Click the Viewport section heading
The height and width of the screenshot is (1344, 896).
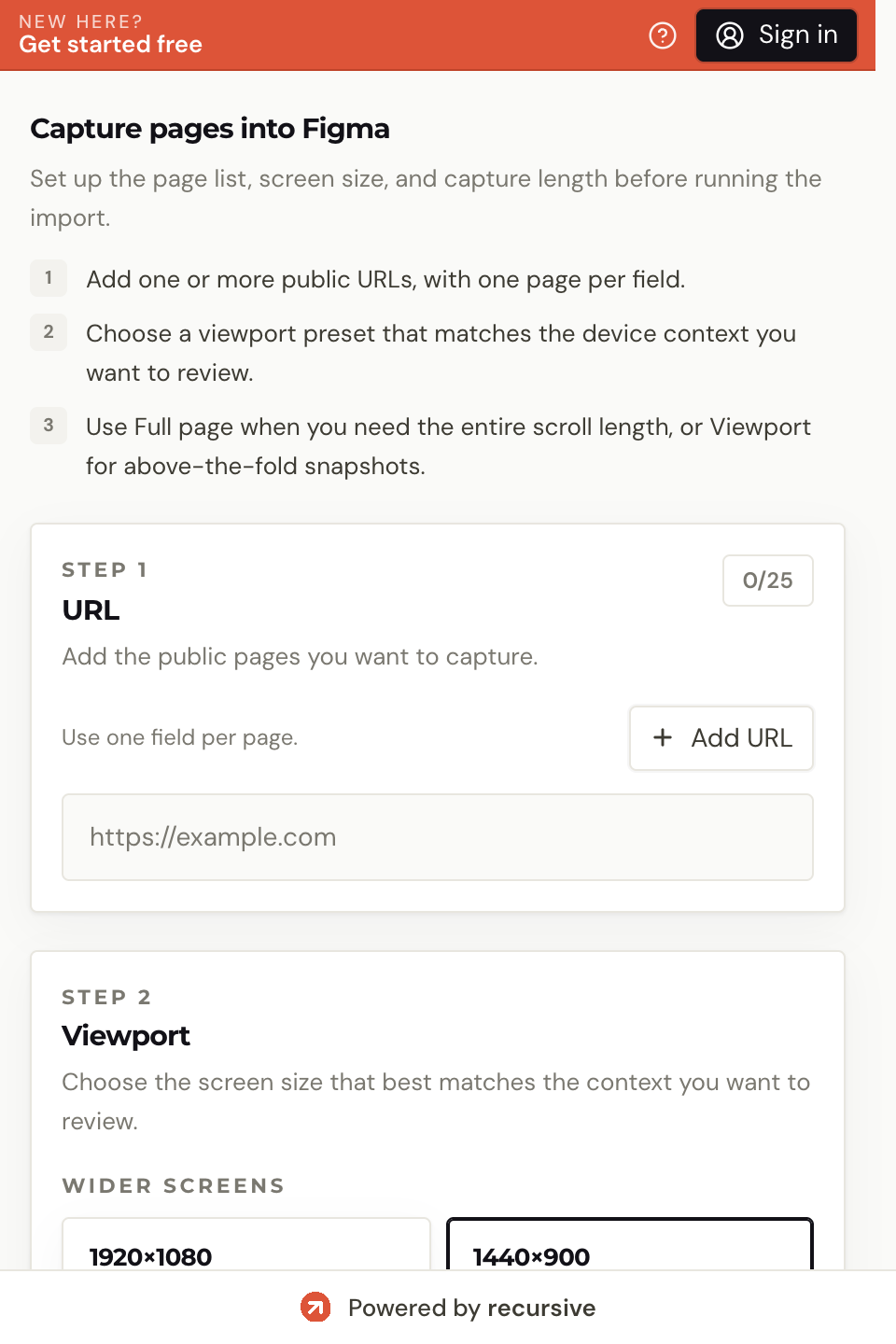pos(126,1036)
